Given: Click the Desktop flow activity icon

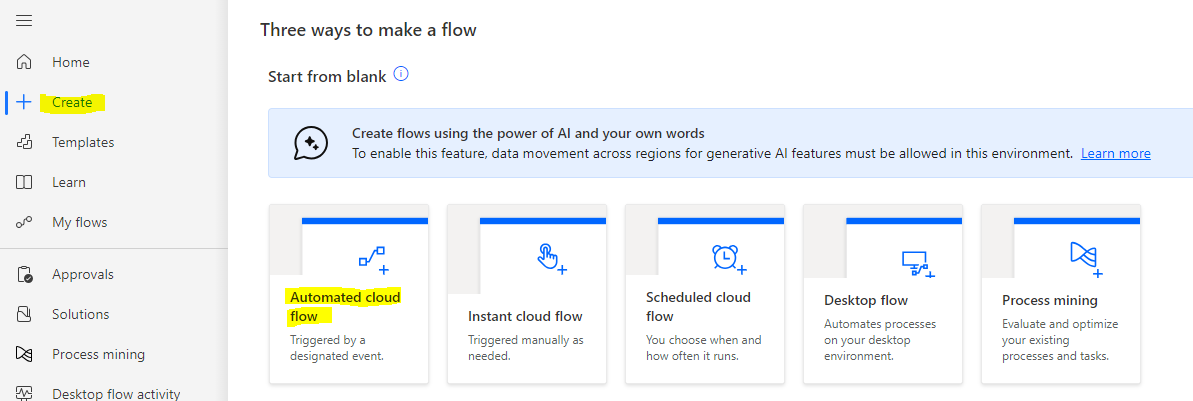Looking at the screenshot, I should coord(24,393).
